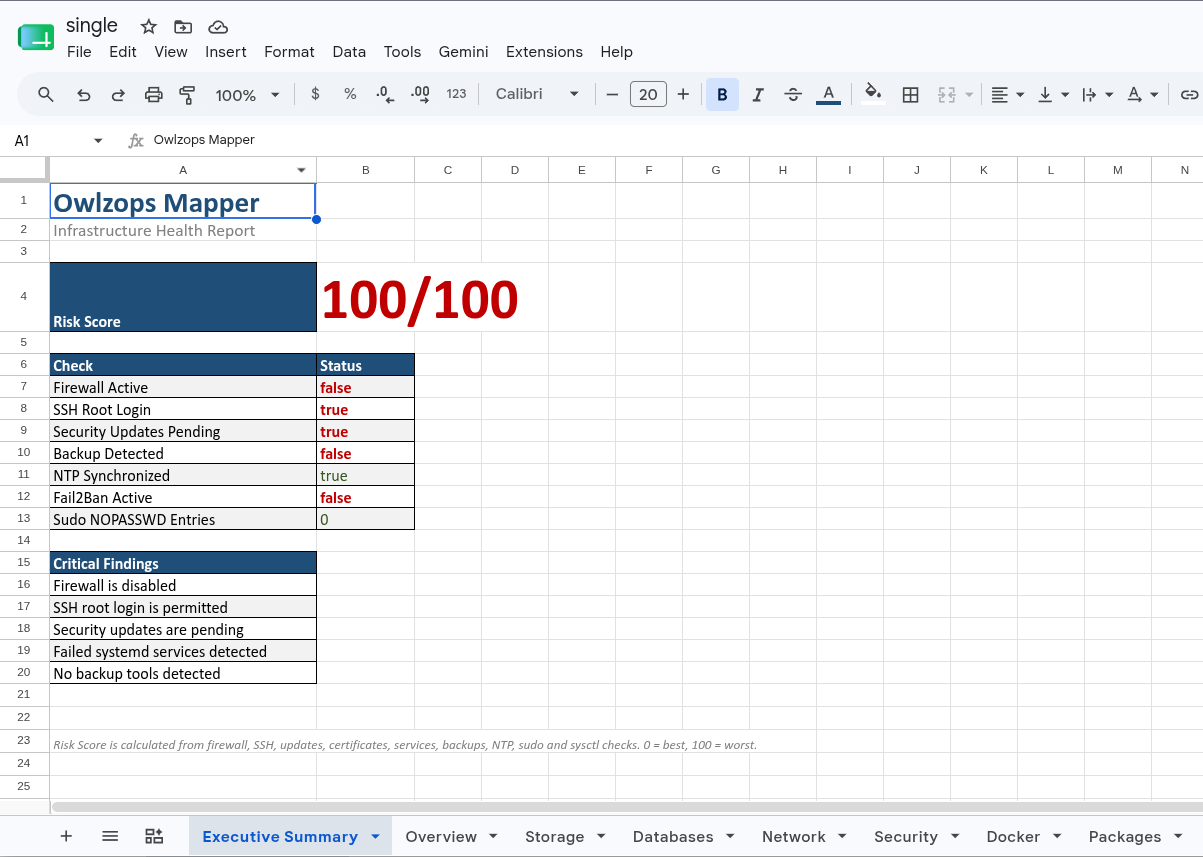Click the horizontal scrollbar
This screenshot has width=1203, height=857.
click(627, 806)
